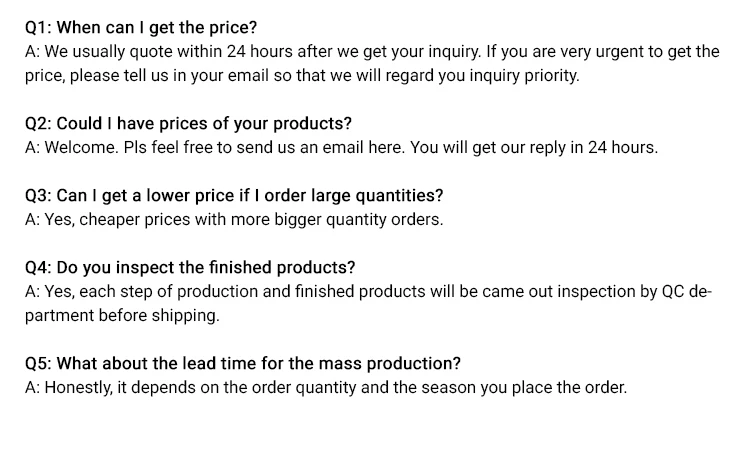Select the answer about order quantity and season
This screenshot has width=750, height=458.
point(326,387)
